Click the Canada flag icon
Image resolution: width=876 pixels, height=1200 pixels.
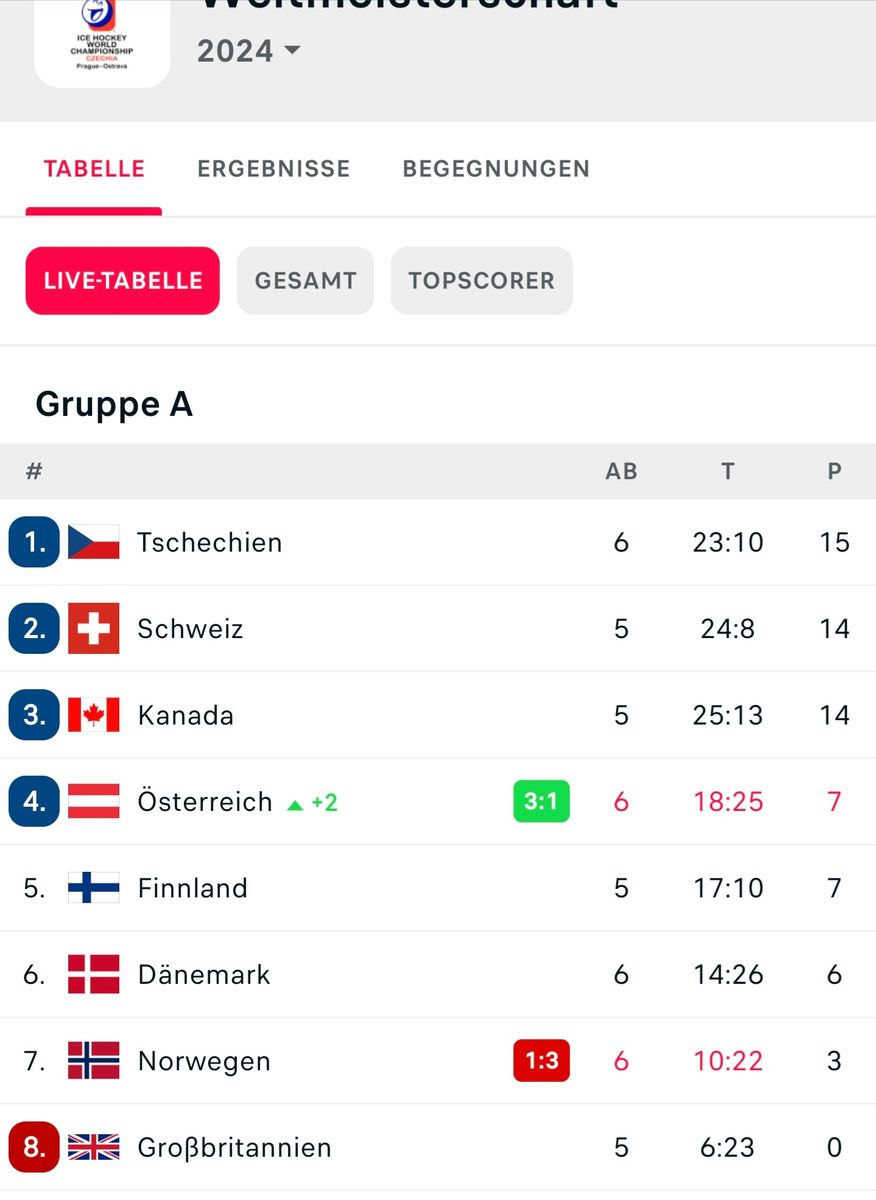coord(94,715)
